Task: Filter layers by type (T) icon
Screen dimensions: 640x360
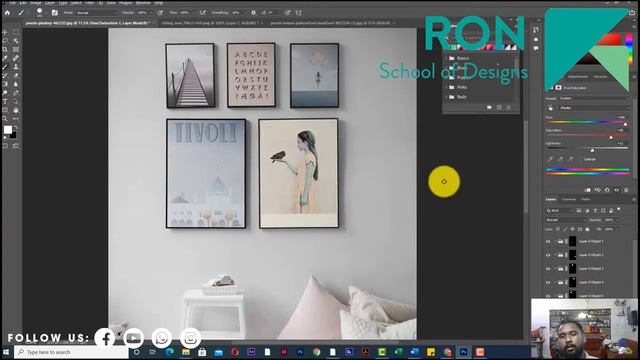Action: [x=595, y=211]
